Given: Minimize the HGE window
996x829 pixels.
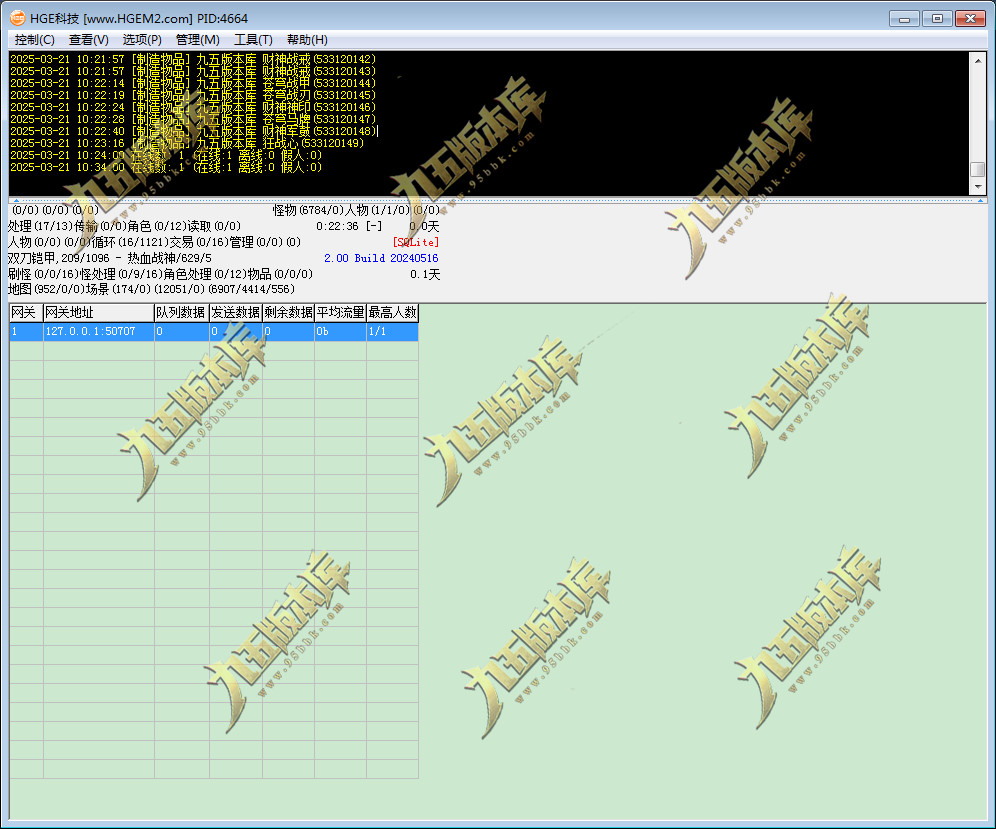Looking at the screenshot, I should click(905, 18).
